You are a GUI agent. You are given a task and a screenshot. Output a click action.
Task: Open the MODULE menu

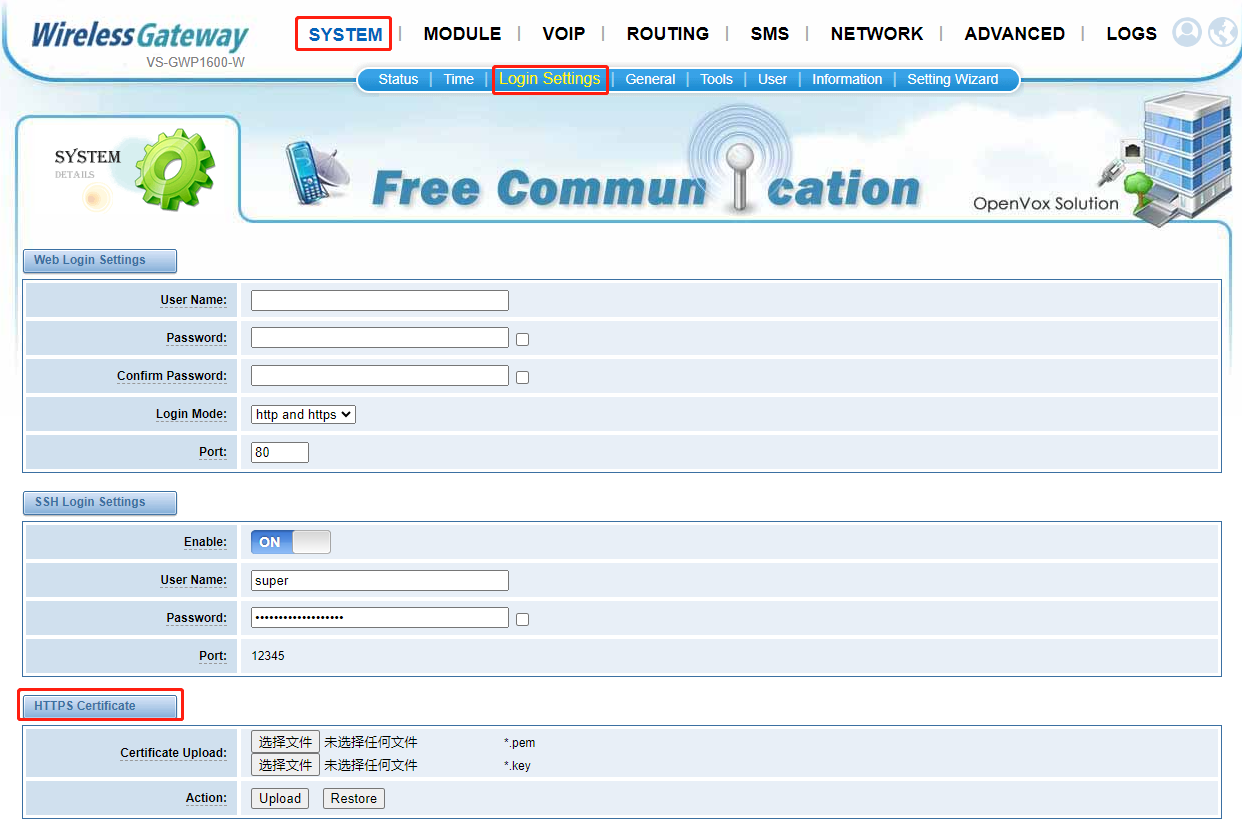pos(462,34)
